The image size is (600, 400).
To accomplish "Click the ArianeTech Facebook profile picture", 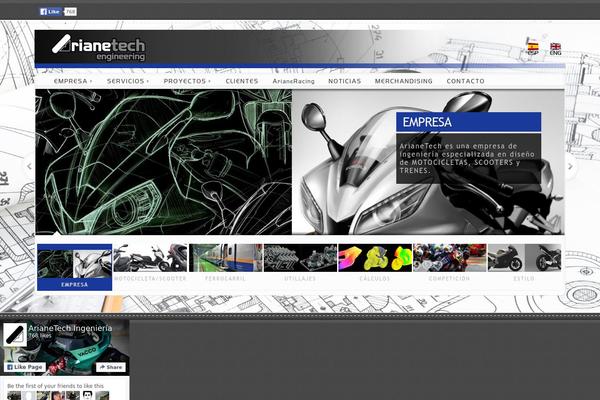I will click(15, 335).
